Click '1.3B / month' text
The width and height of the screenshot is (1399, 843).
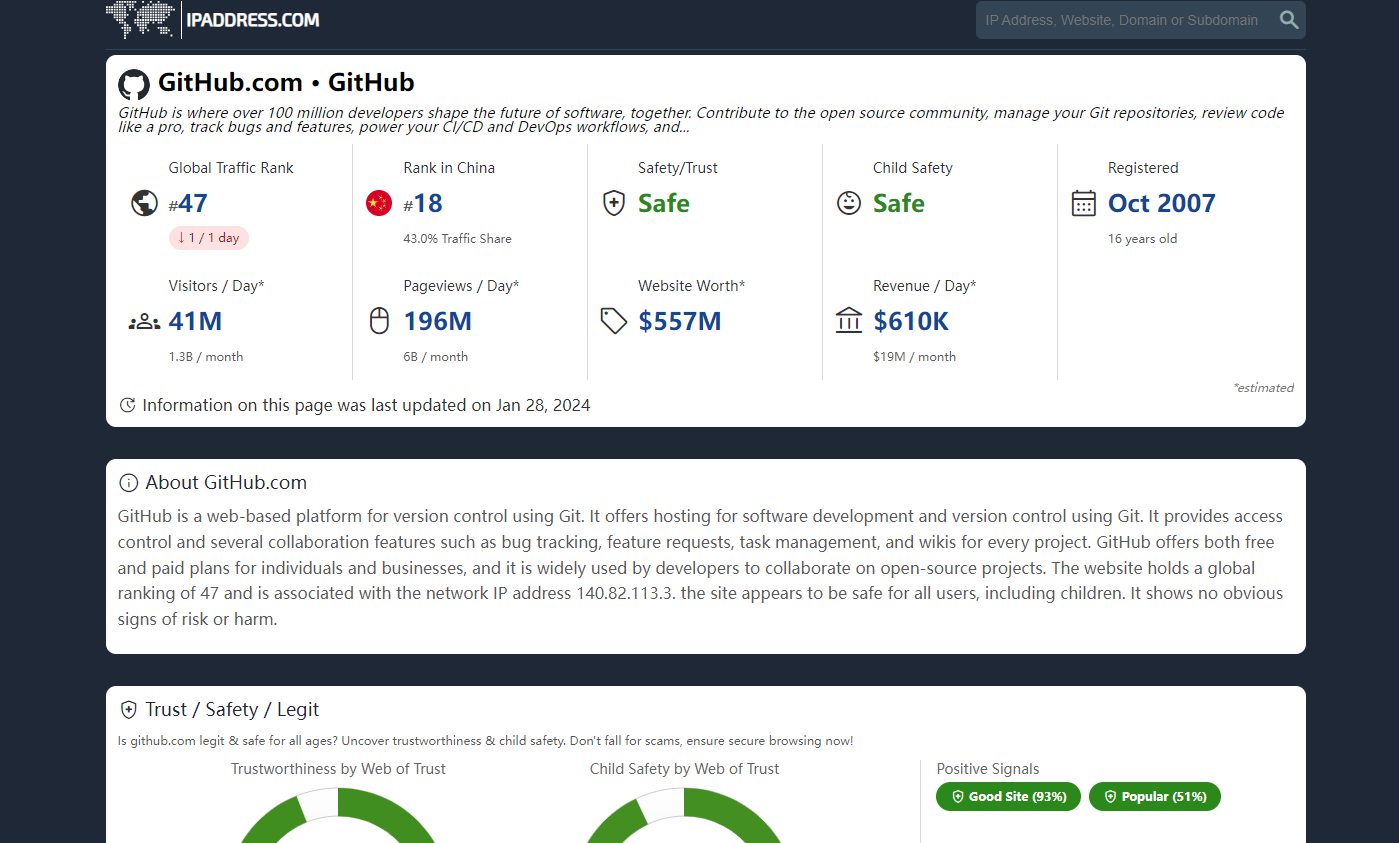pyautogui.click(x=206, y=357)
